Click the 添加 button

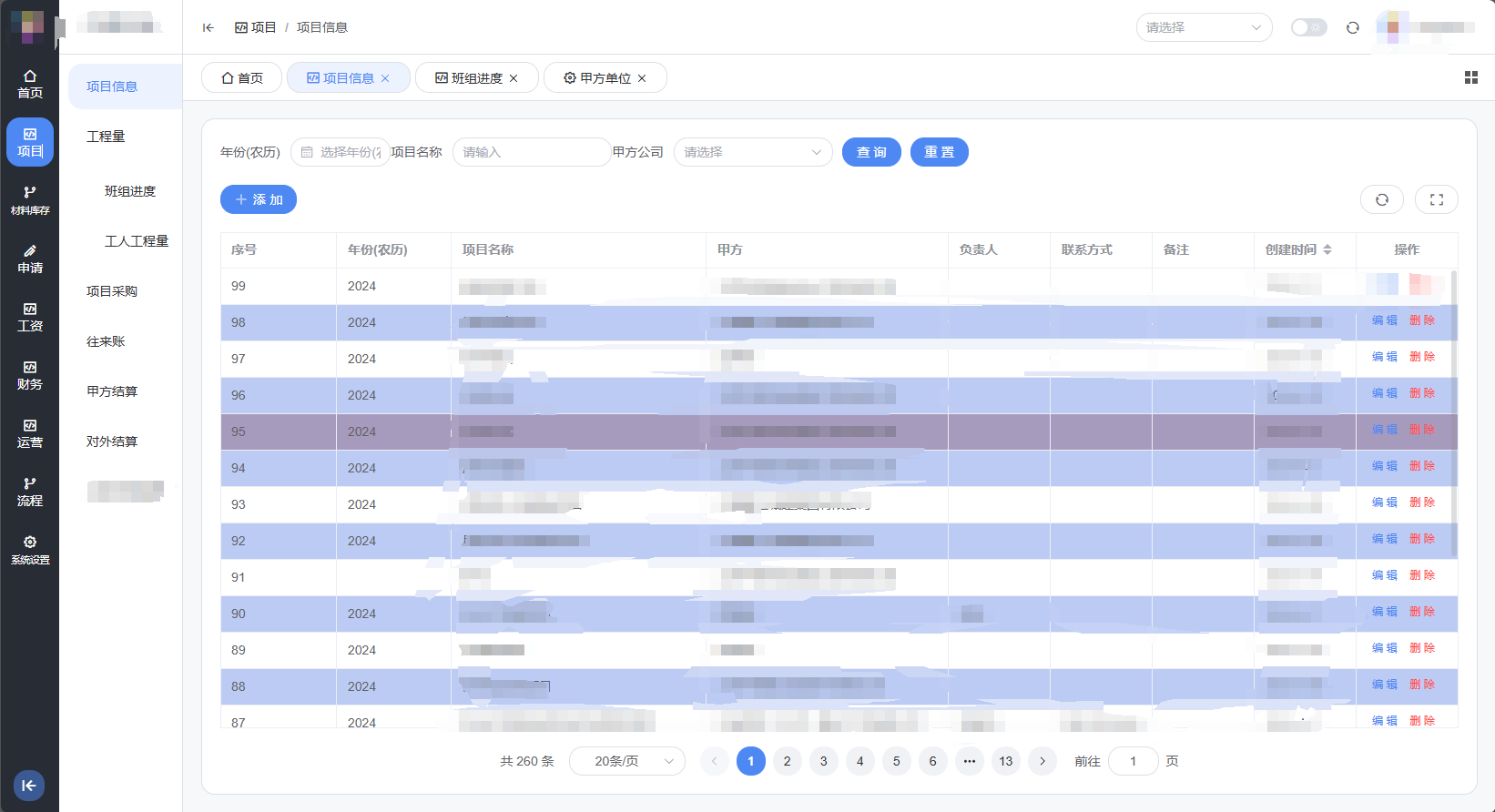(x=259, y=199)
